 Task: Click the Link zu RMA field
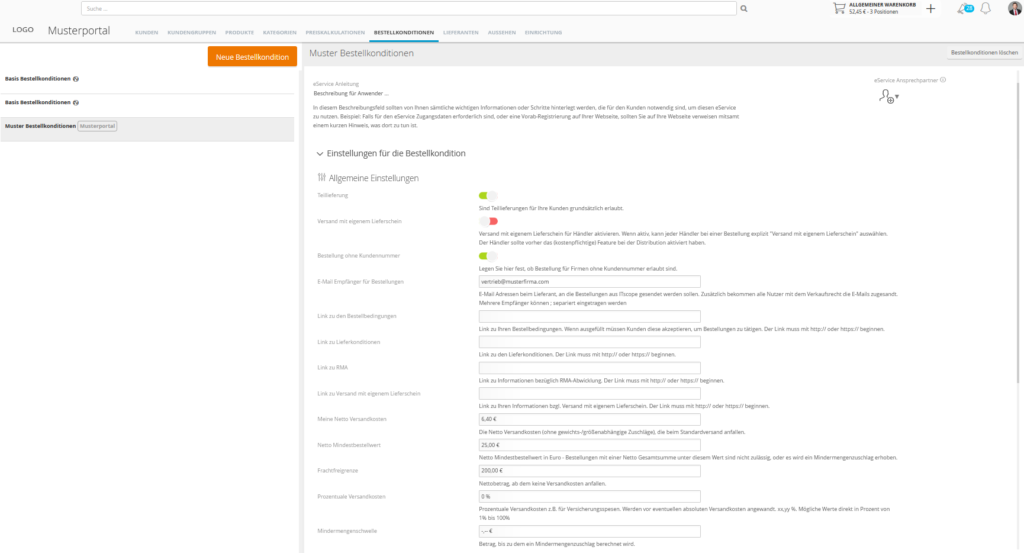[589, 368]
